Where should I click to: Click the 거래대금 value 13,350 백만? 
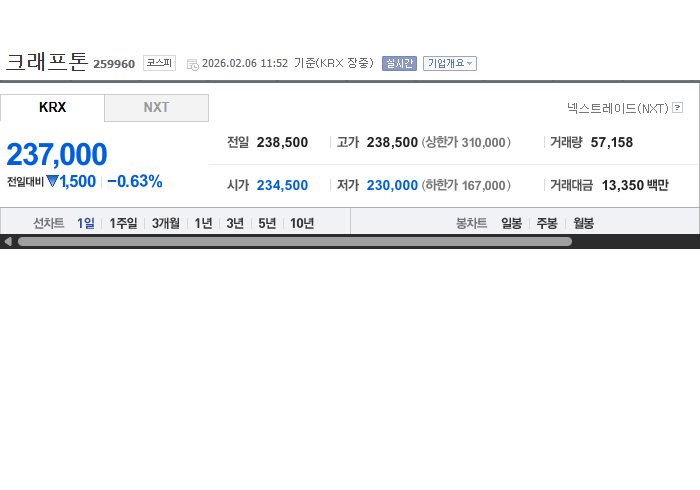point(635,185)
